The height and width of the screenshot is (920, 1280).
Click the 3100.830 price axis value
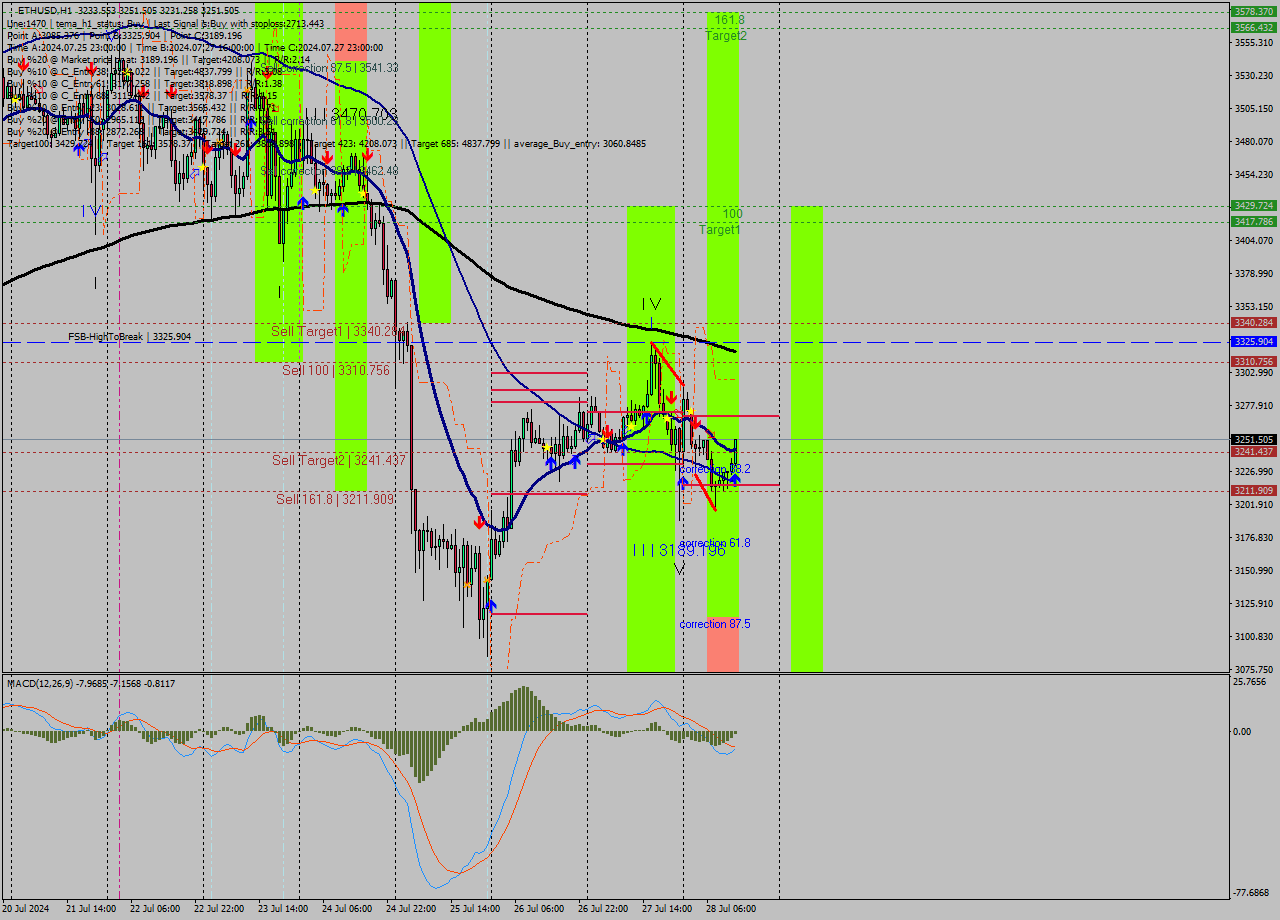click(1253, 636)
